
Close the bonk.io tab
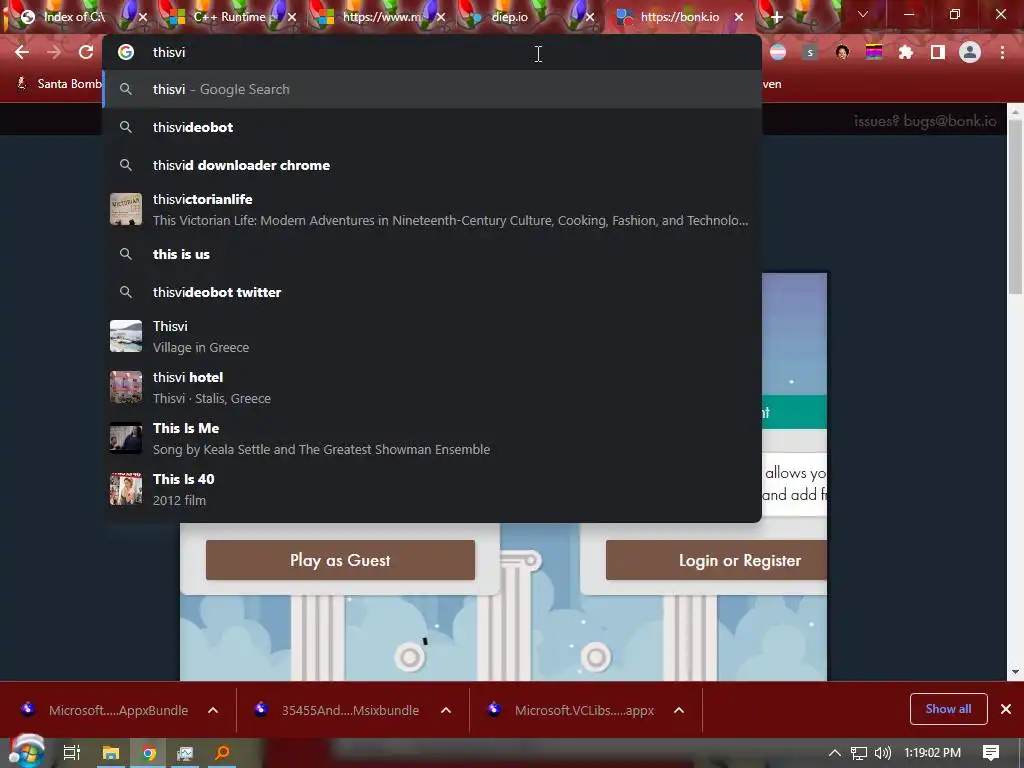pos(739,17)
